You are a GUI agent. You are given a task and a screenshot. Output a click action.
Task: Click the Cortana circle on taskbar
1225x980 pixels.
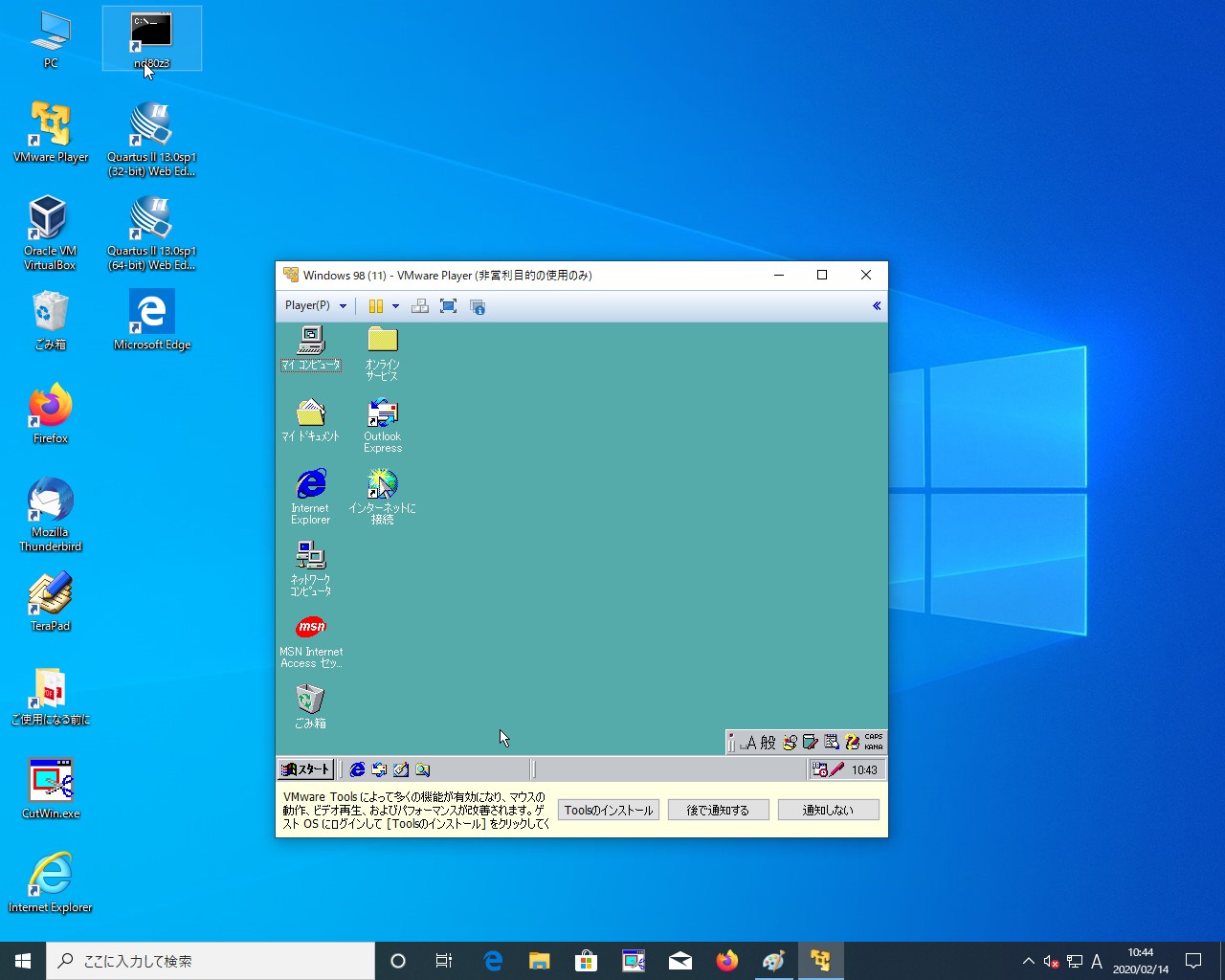398,961
